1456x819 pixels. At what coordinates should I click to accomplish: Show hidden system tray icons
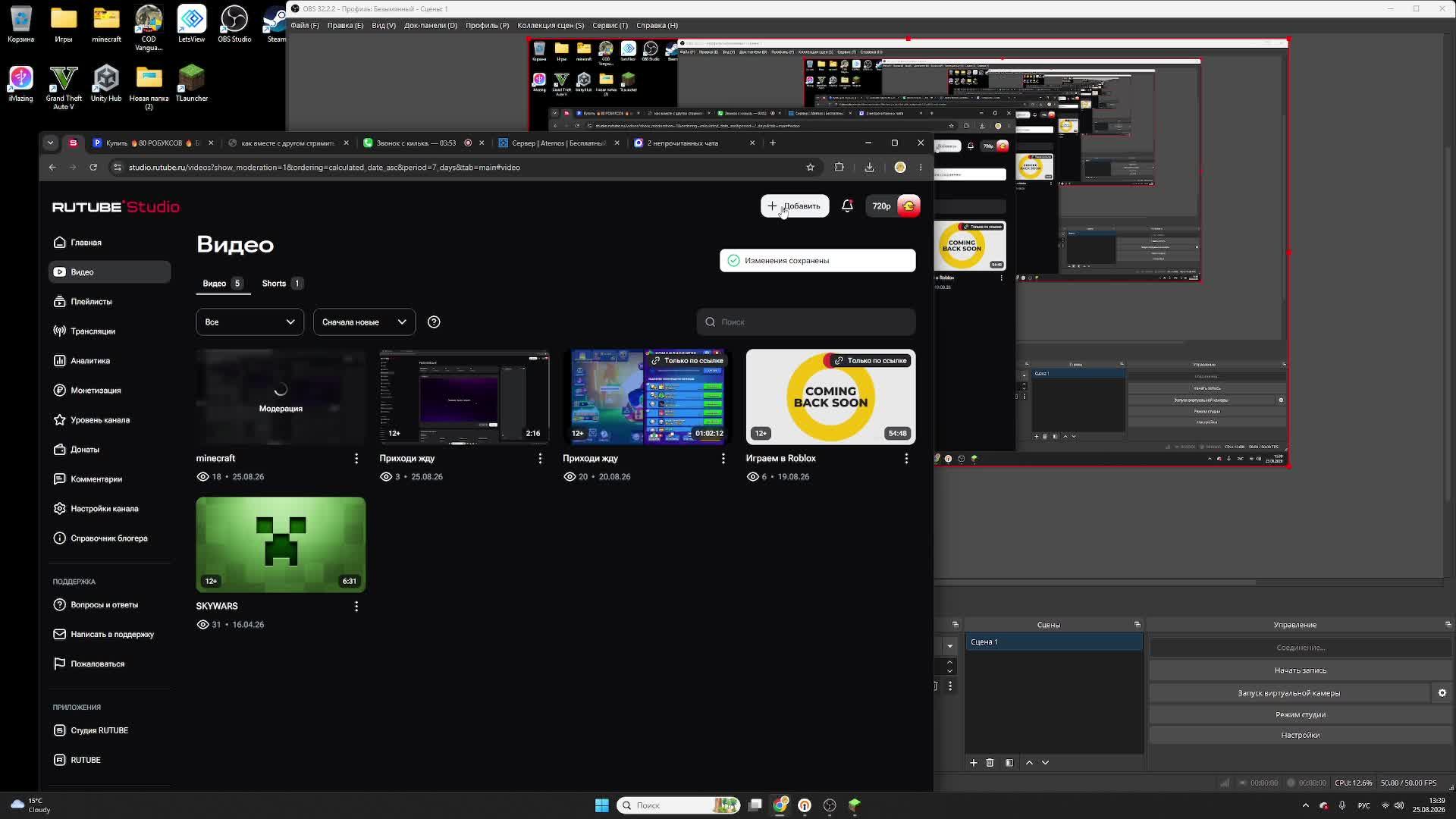coord(1305,805)
